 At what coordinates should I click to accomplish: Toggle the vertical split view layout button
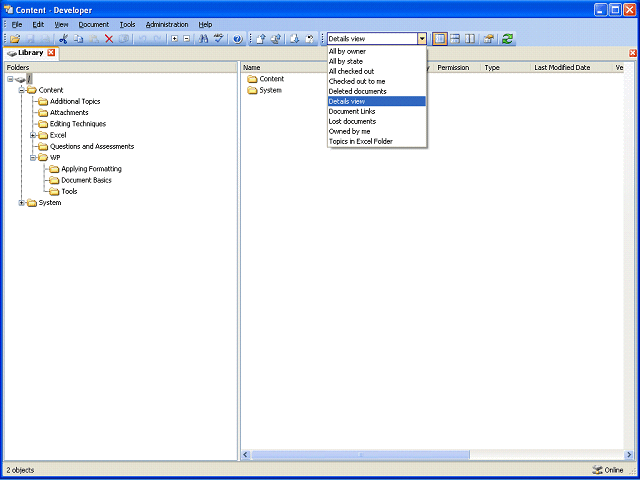[x=470, y=39]
